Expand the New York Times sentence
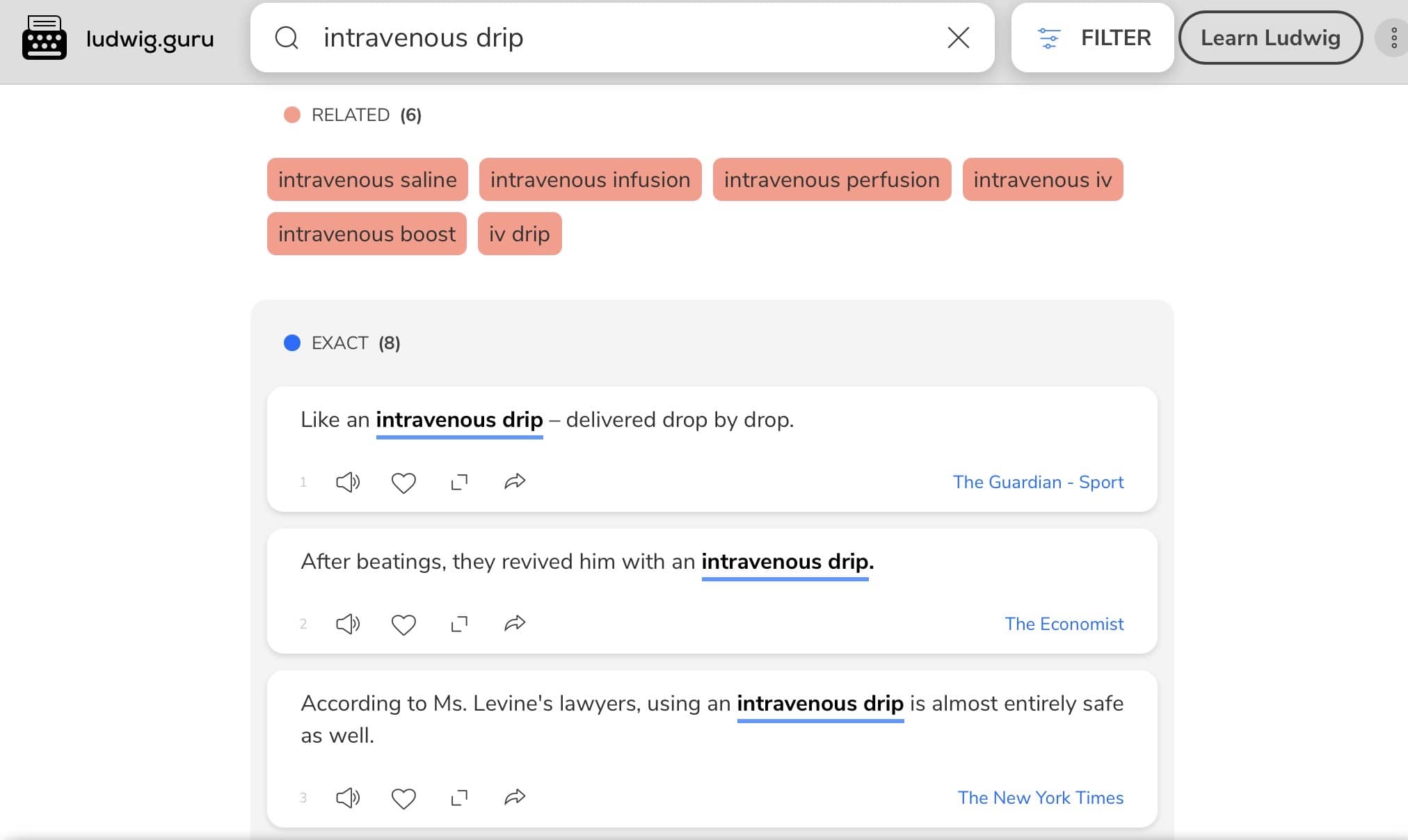The width and height of the screenshot is (1408, 840). [x=459, y=798]
